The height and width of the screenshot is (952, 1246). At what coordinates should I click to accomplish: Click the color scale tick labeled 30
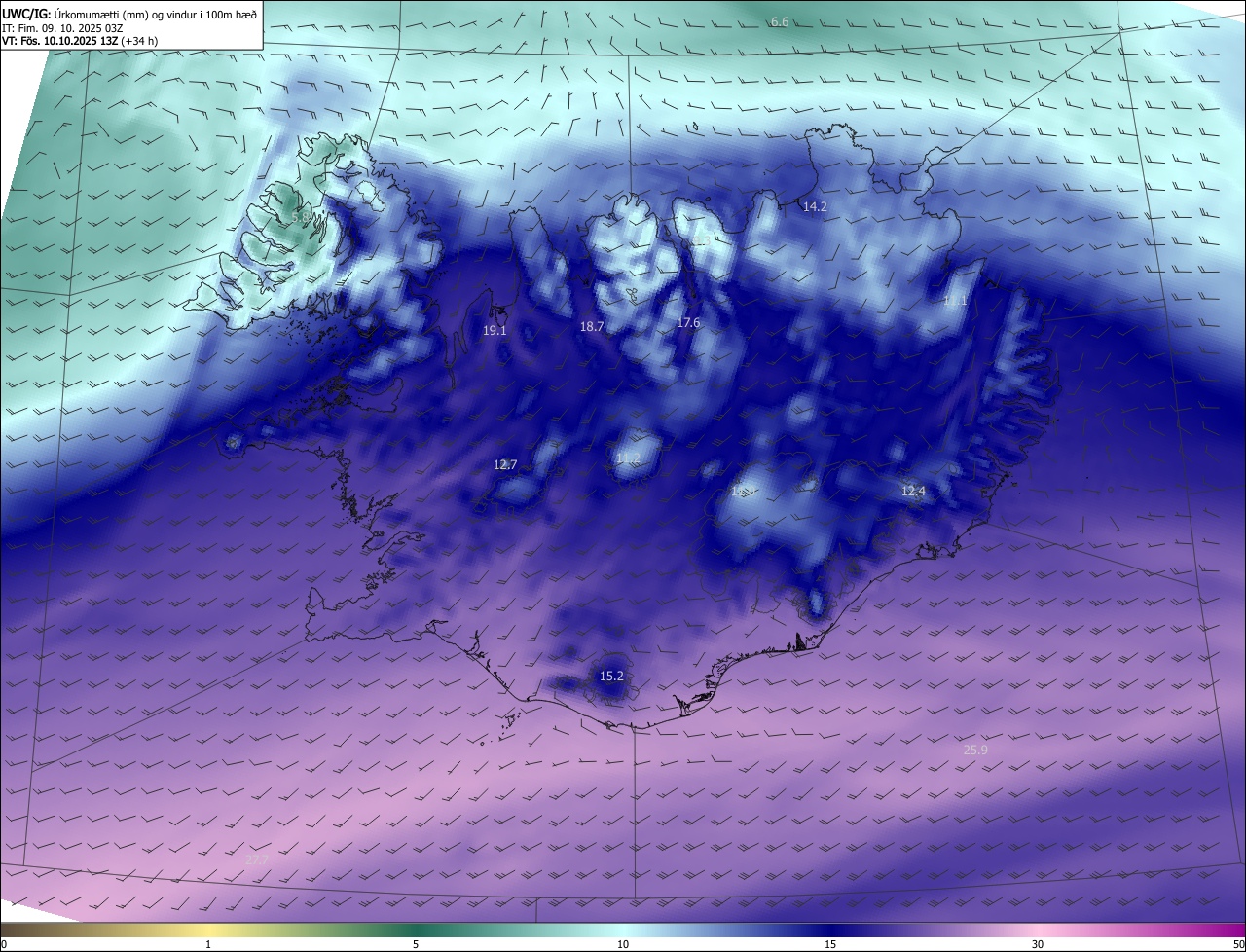point(1038,944)
